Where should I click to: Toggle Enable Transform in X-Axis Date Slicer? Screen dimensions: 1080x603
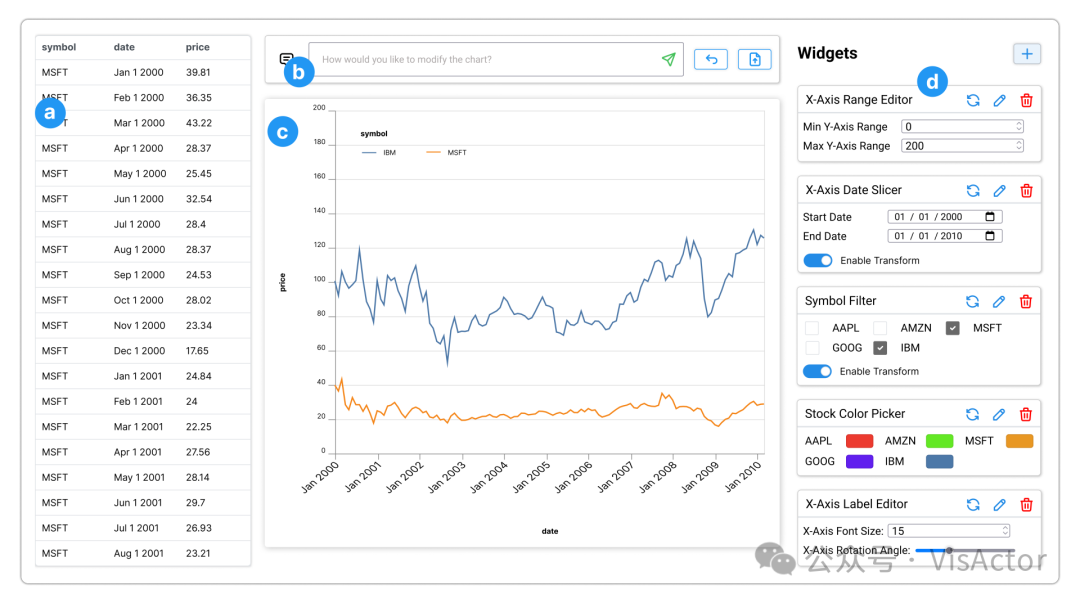[818, 260]
